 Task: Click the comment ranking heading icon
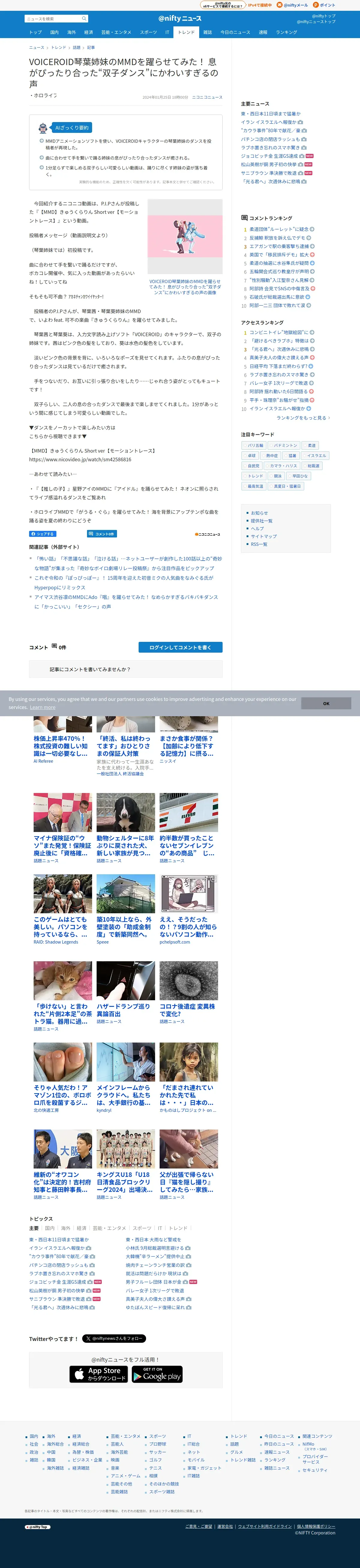tap(244, 217)
